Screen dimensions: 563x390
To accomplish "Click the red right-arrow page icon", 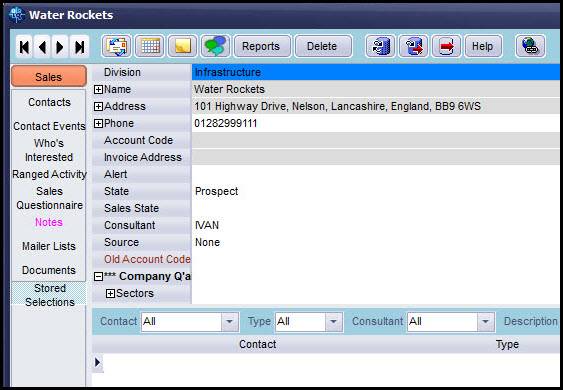I will coord(446,46).
